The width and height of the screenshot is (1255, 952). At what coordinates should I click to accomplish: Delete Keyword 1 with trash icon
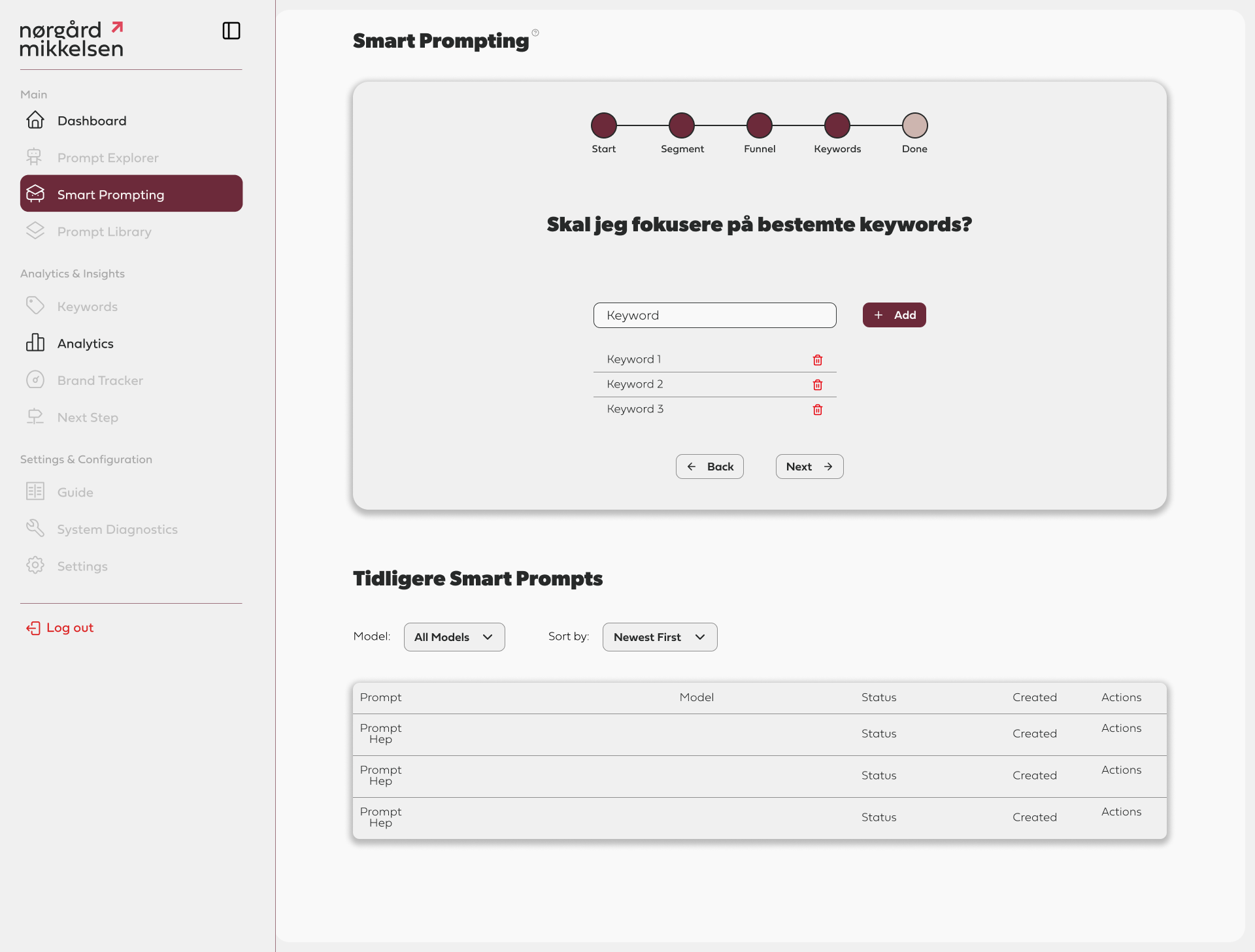[817, 360]
